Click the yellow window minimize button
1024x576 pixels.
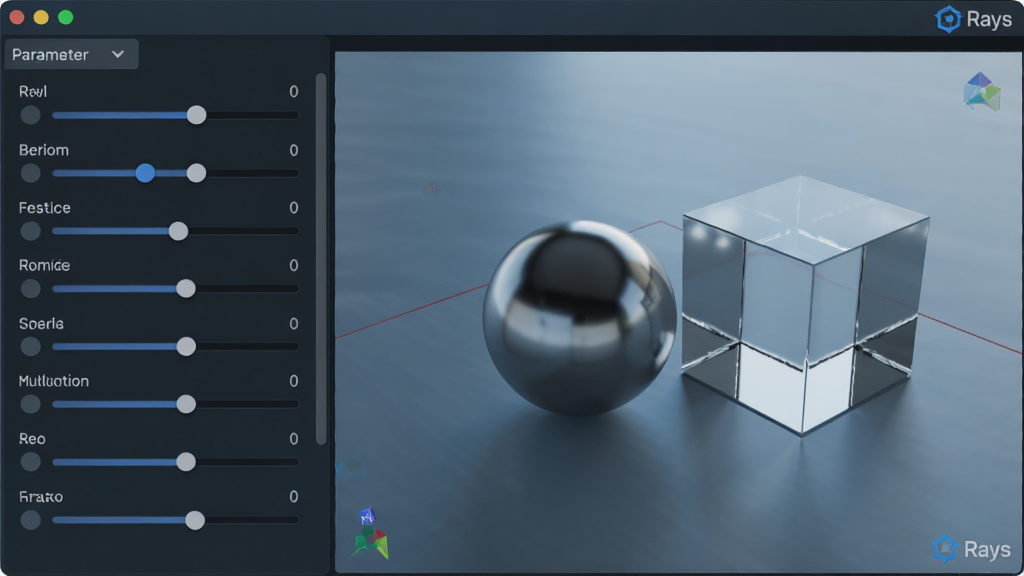(x=41, y=18)
